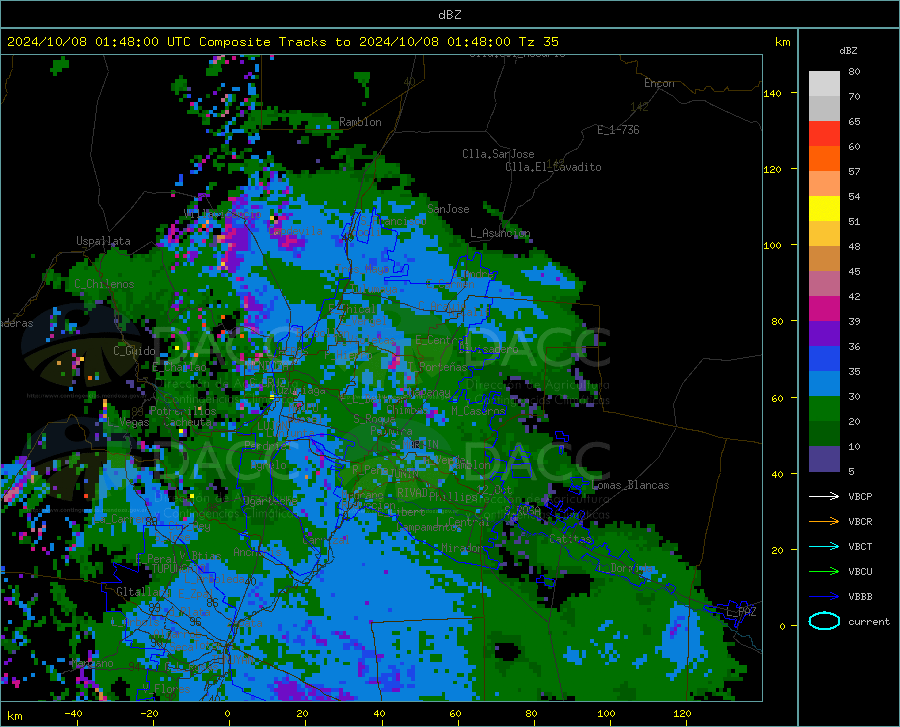Screen dimensions: 900x727
Task: Select the bright yellow 51-54 dBZ swatch
Action: [824, 209]
